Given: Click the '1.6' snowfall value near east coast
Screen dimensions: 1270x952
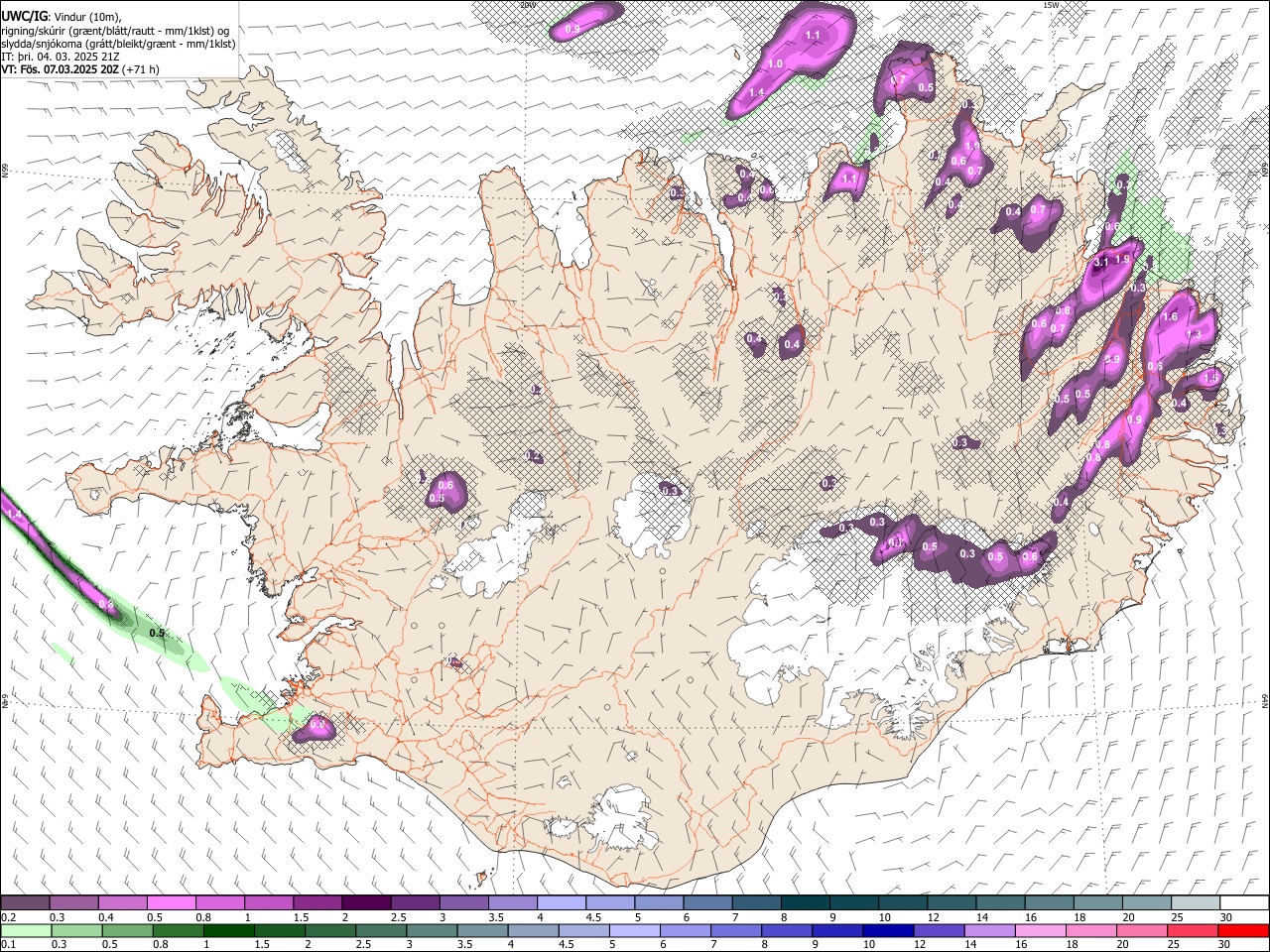Looking at the screenshot, I should pos(1170,317).
